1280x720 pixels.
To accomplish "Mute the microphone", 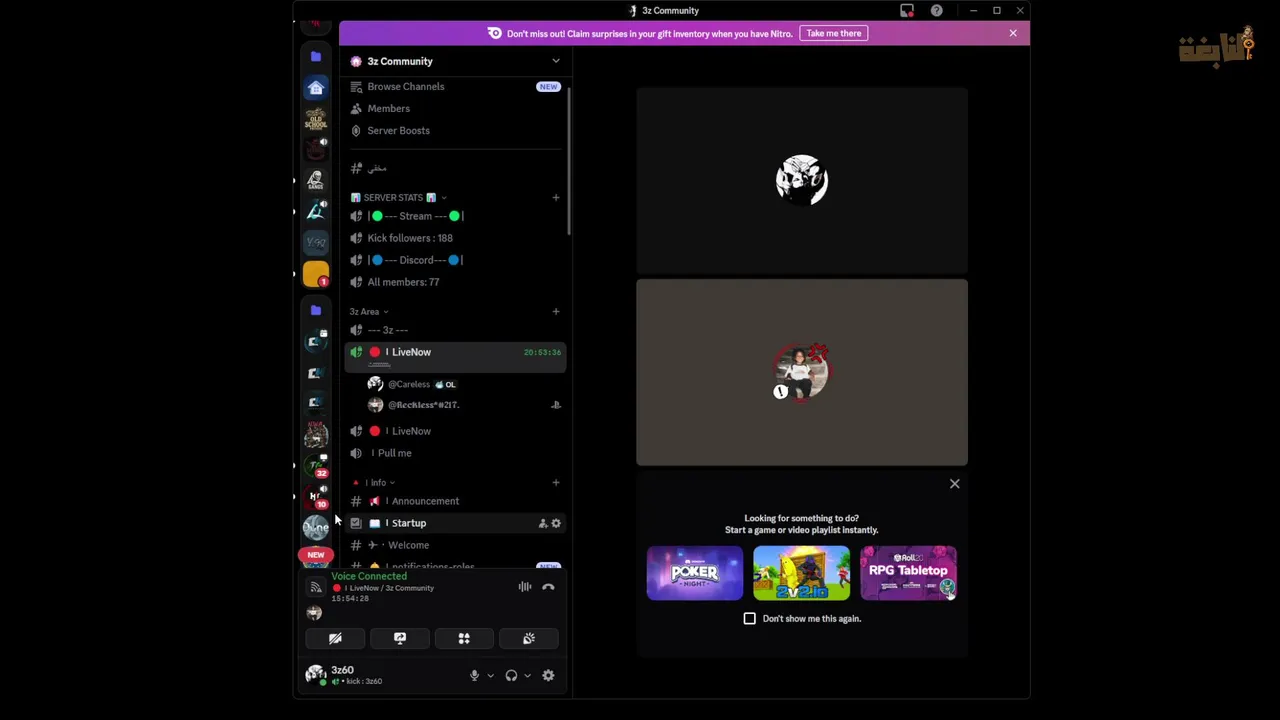I will (474, 676).
